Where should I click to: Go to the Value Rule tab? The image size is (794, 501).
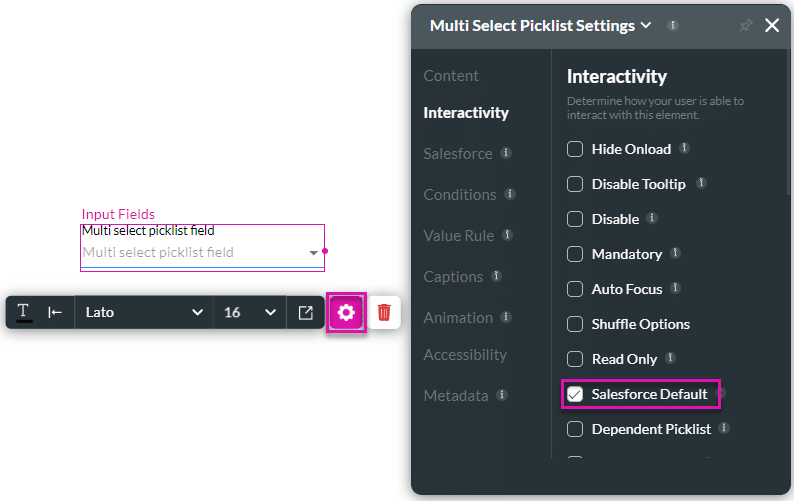click(459, 236)
